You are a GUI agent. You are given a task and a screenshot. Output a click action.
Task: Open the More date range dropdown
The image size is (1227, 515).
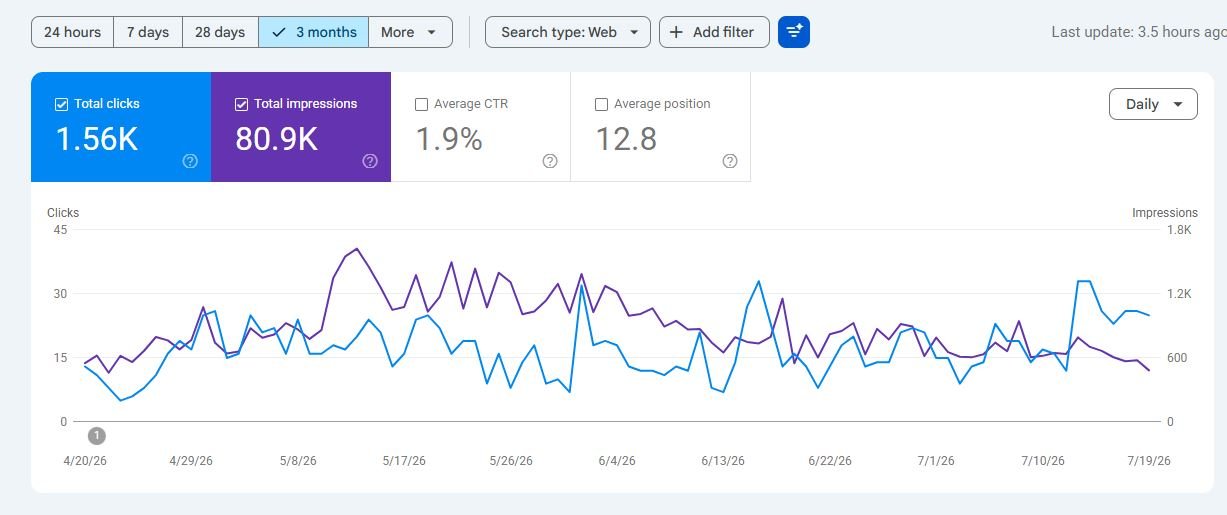pyautogui.click(x=410, y=32)
